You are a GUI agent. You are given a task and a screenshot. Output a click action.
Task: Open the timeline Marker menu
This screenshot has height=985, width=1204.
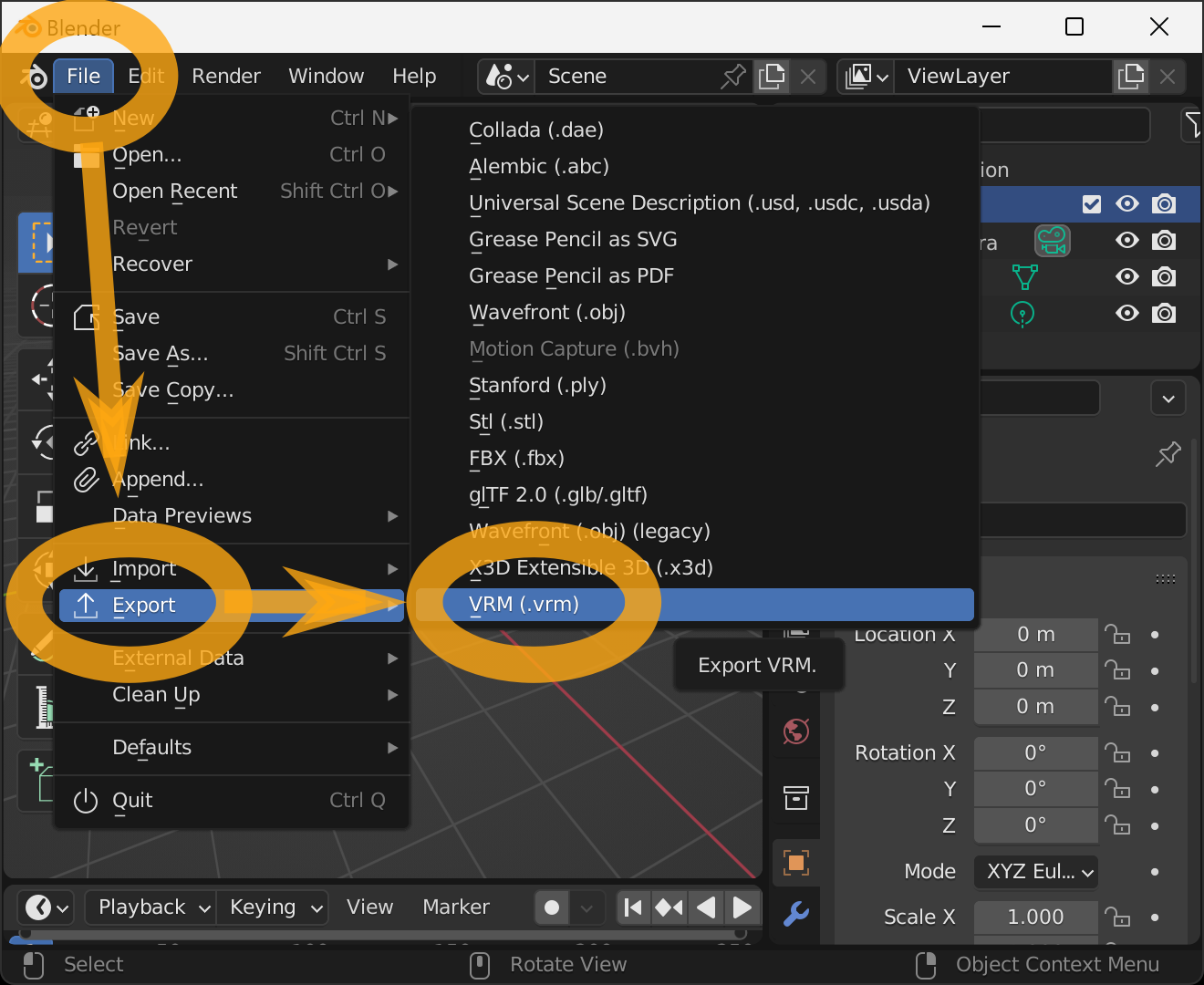click(456, 907)
